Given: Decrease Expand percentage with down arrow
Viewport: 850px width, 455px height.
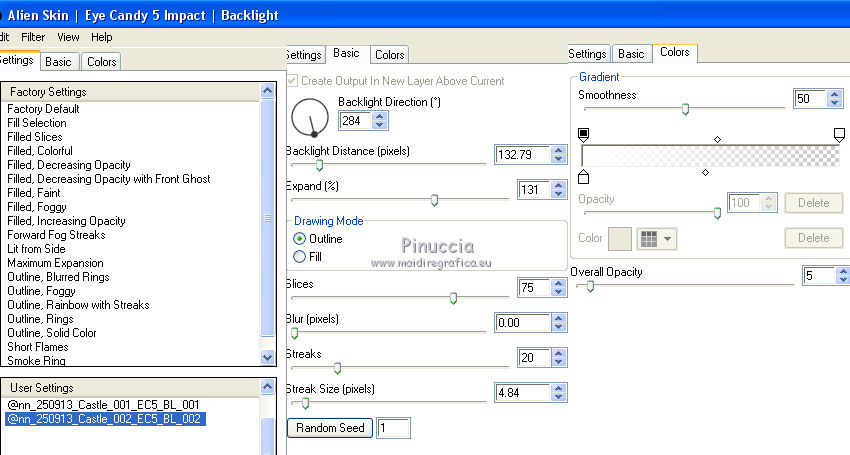Looking at the screenshot, I should (x=558, y=194).
